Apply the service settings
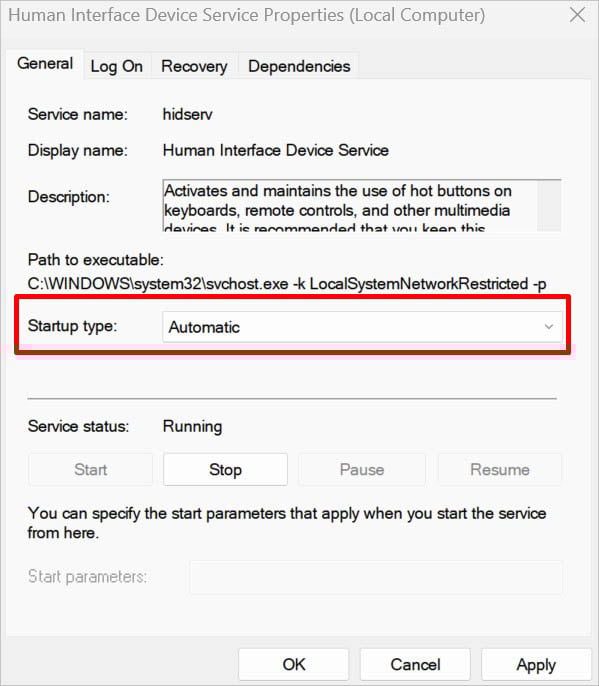Image resolution: width=599 pixels, height=686 pixels. (x=536, y=665)
